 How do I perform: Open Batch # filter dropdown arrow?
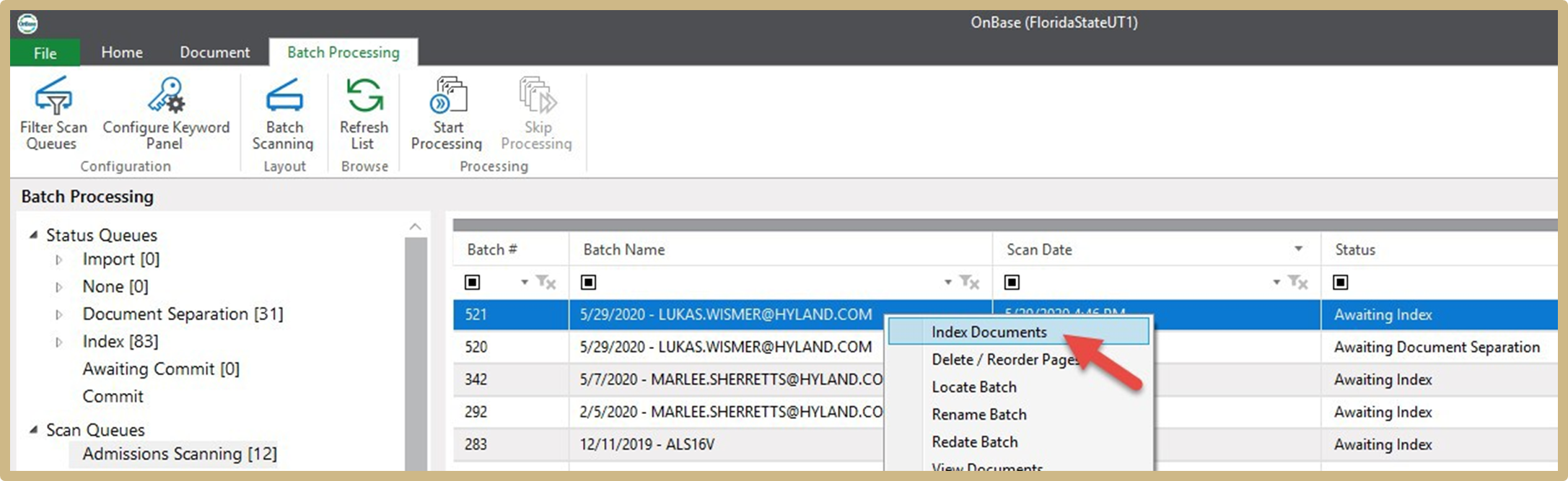[525, 282]
